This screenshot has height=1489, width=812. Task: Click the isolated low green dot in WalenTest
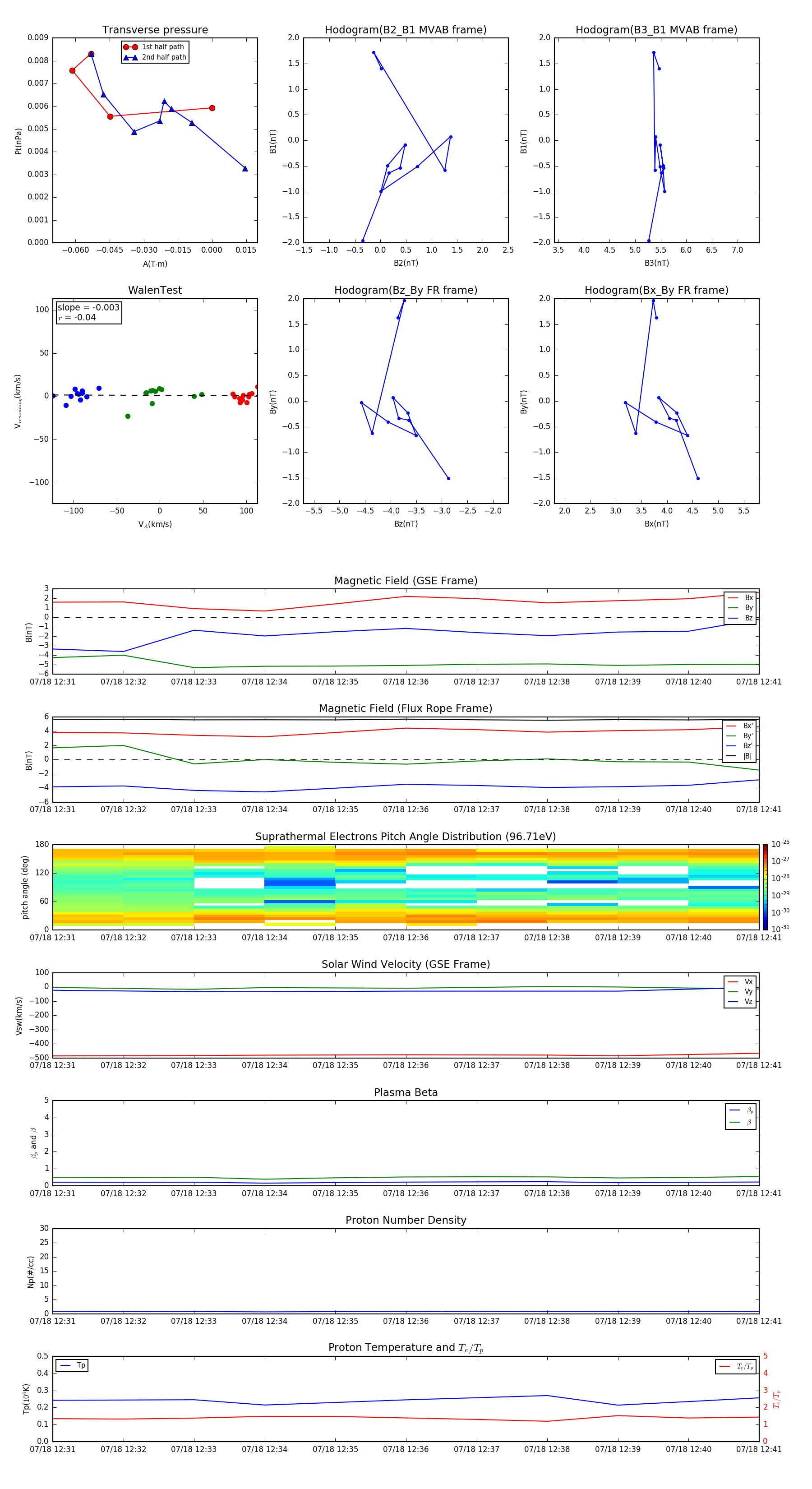pos(128,416)
